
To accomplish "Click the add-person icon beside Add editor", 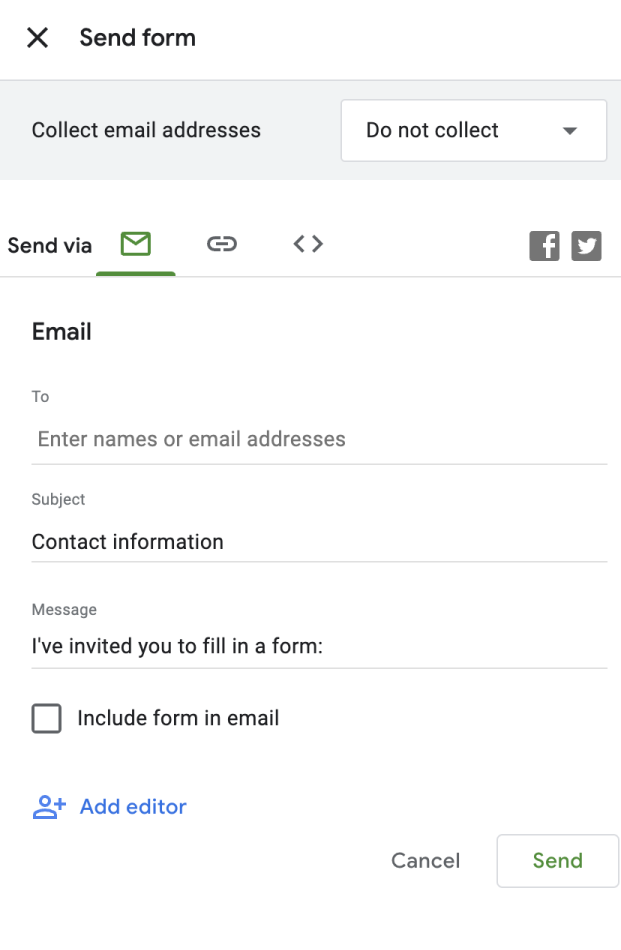I will click(x=49, y=807).
